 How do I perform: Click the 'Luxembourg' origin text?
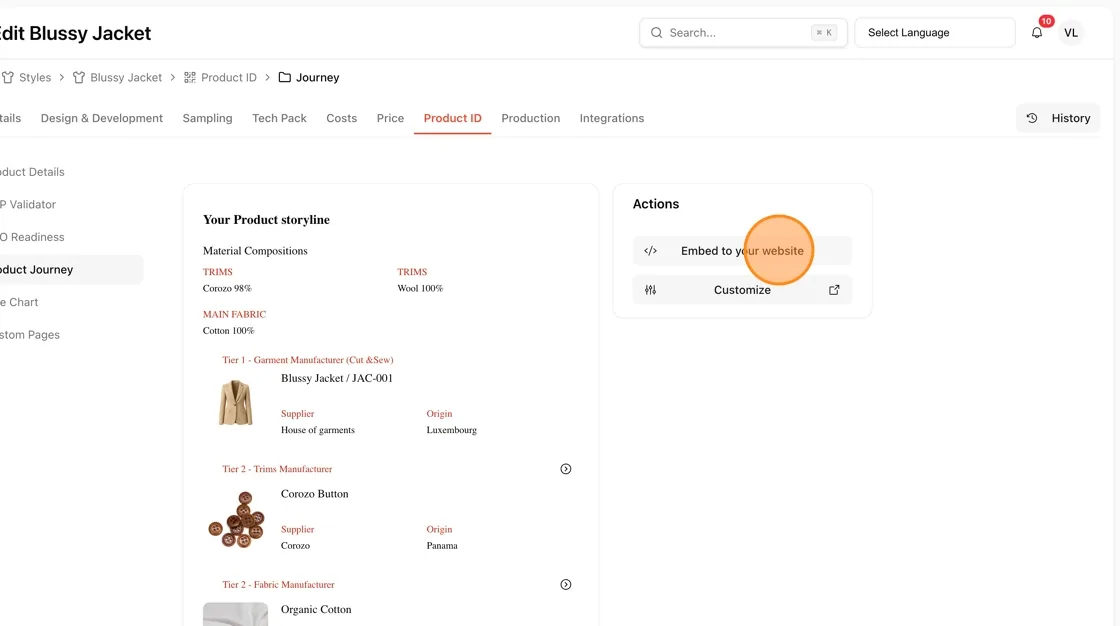pos(451,430)
